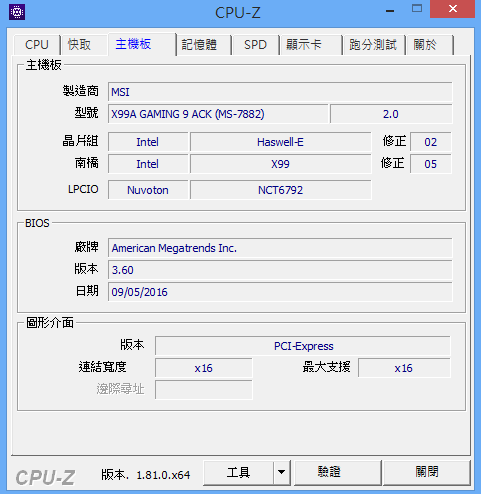Click the 連結寬度 value x16
The height and width of the screenshot is (494, 481).
coord(204,368)
